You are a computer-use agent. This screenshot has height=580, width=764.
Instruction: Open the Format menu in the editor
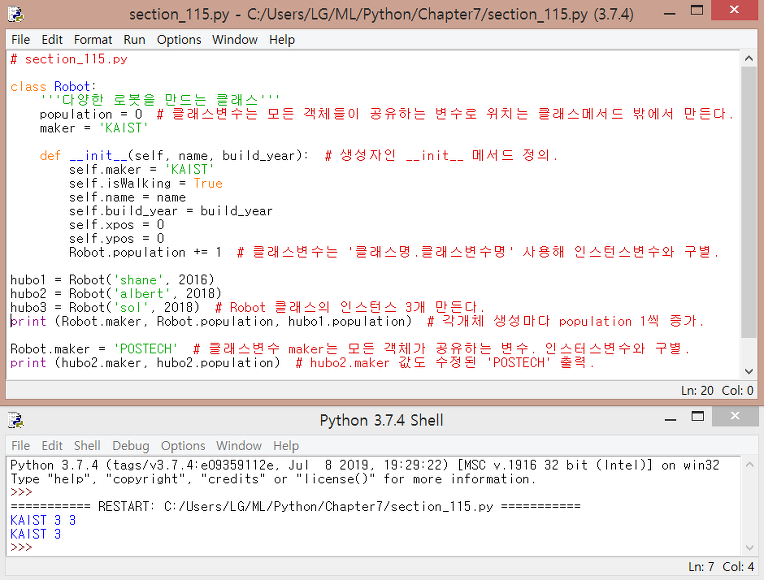point(93,39)
